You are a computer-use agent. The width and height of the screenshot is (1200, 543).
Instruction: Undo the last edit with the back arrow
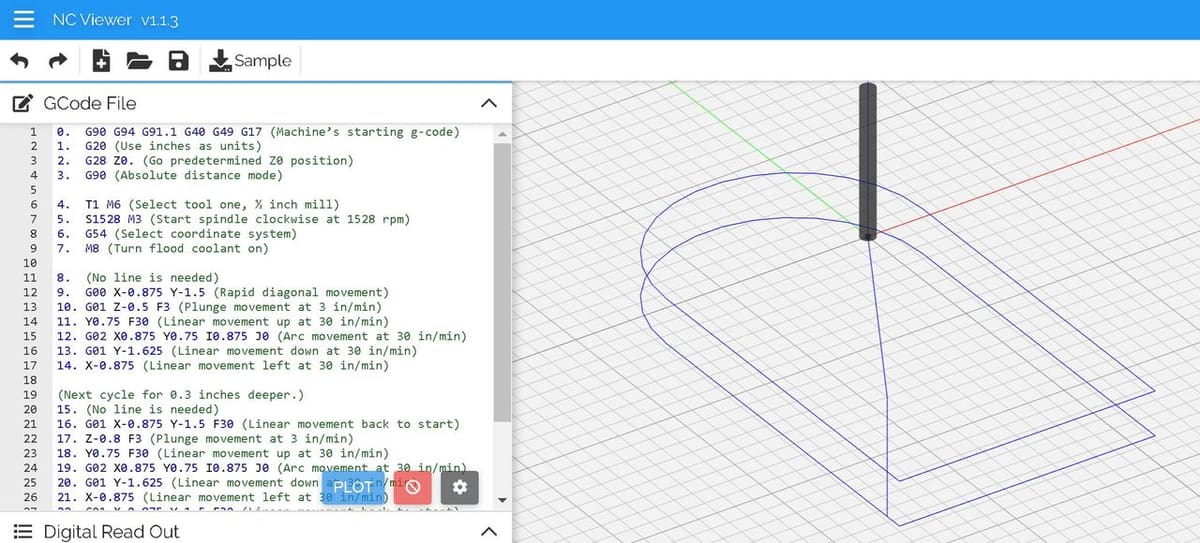(x=19, y=61)
